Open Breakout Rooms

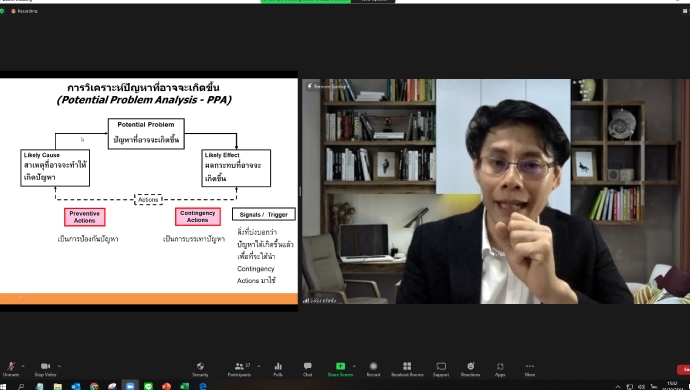click(407, 369)
